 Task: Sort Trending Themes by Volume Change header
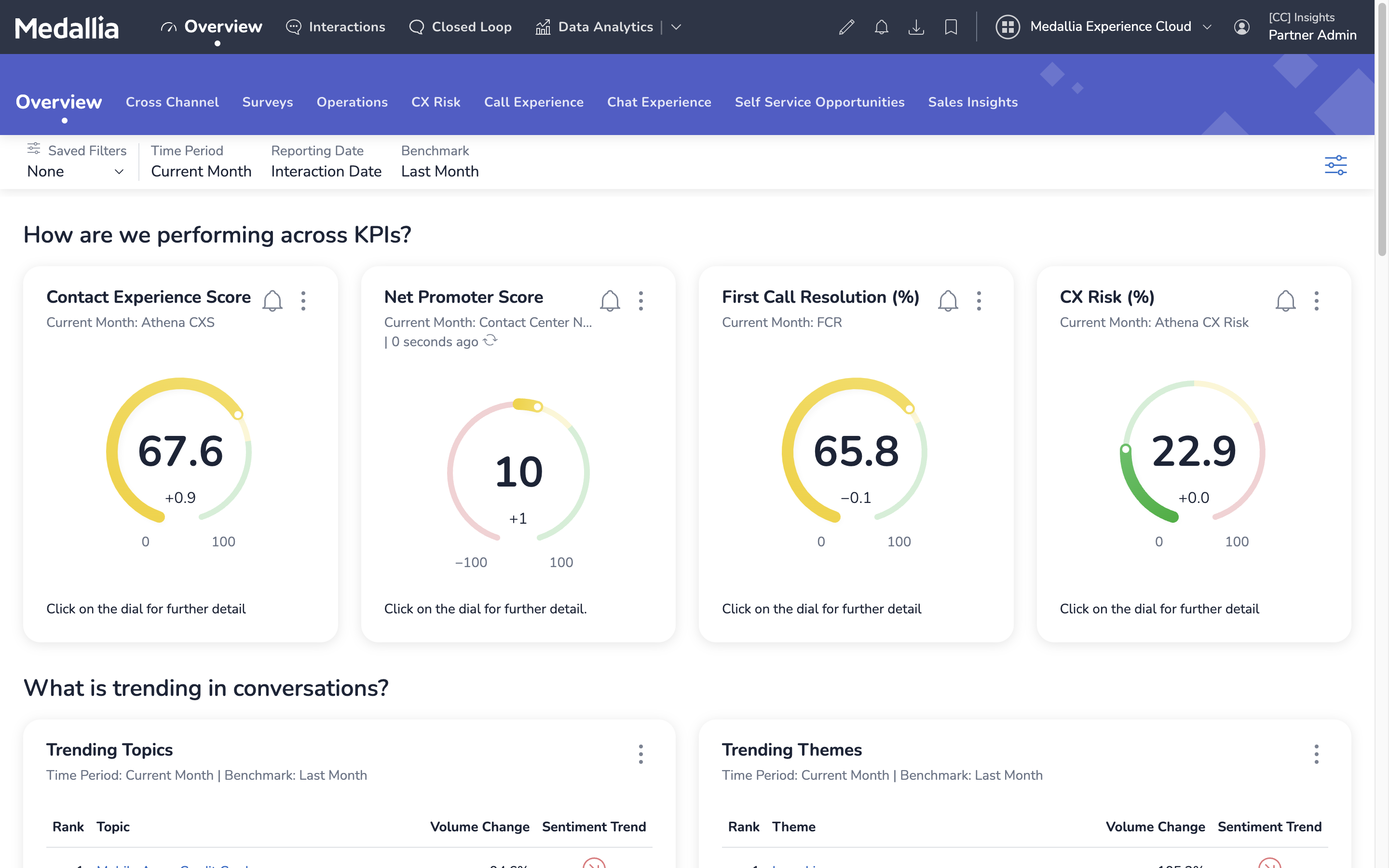tap(1156, 826)
